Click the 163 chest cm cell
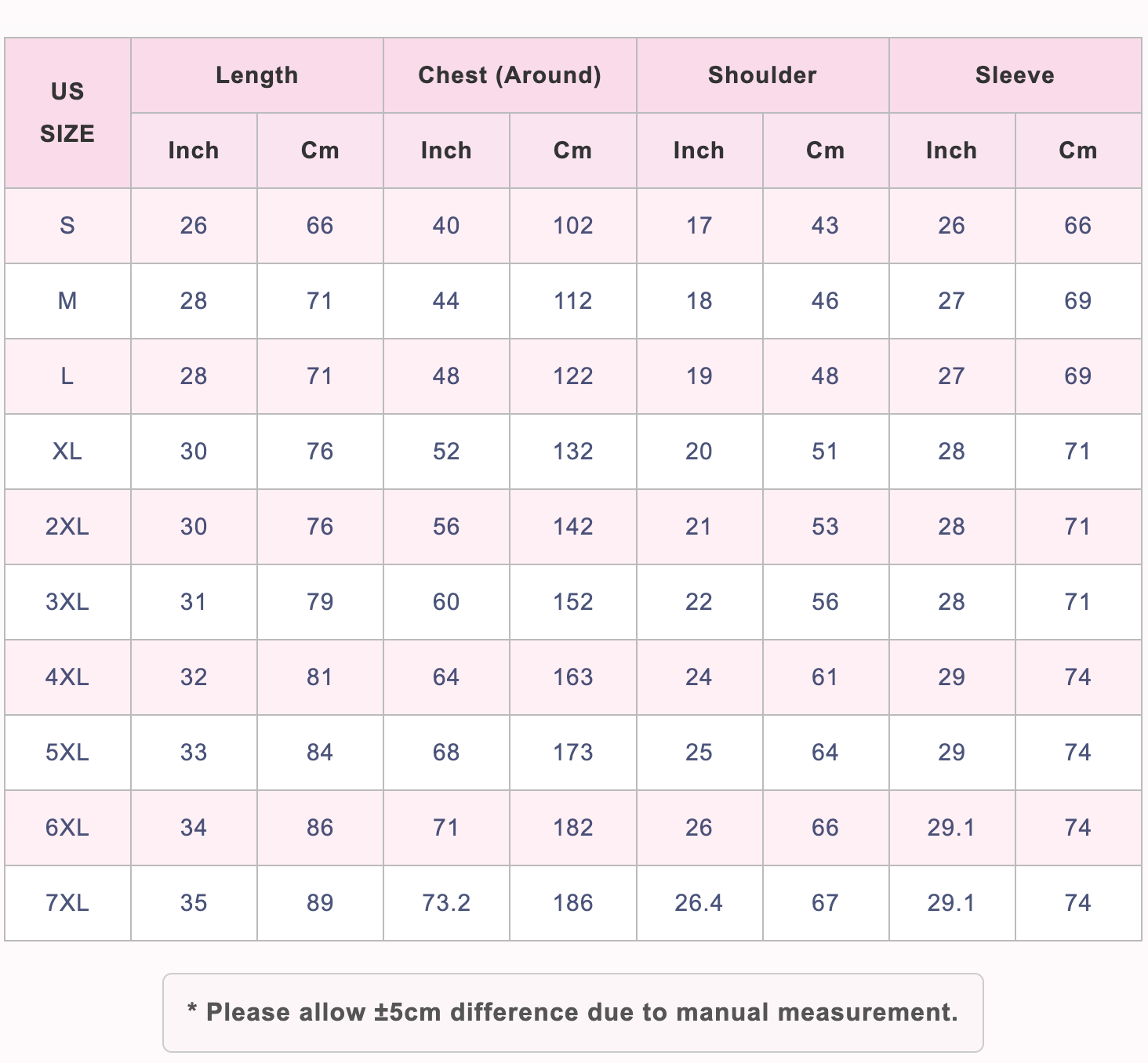The image size is (1148, 1063). [573, 677]
